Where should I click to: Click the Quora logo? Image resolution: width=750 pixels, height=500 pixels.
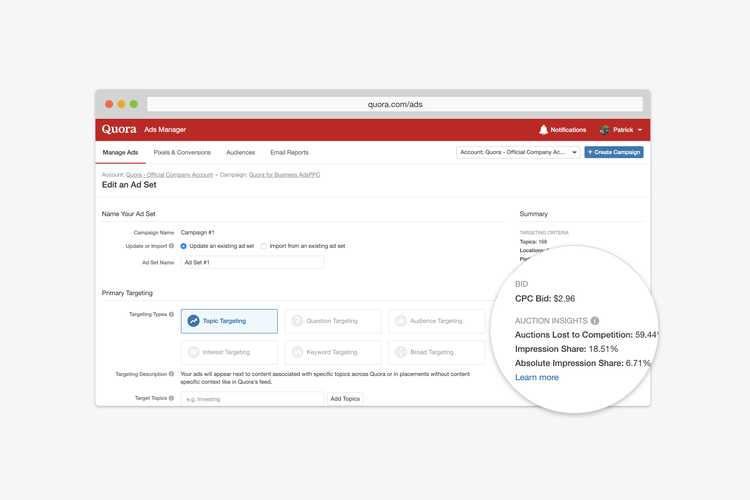[119, 129]
